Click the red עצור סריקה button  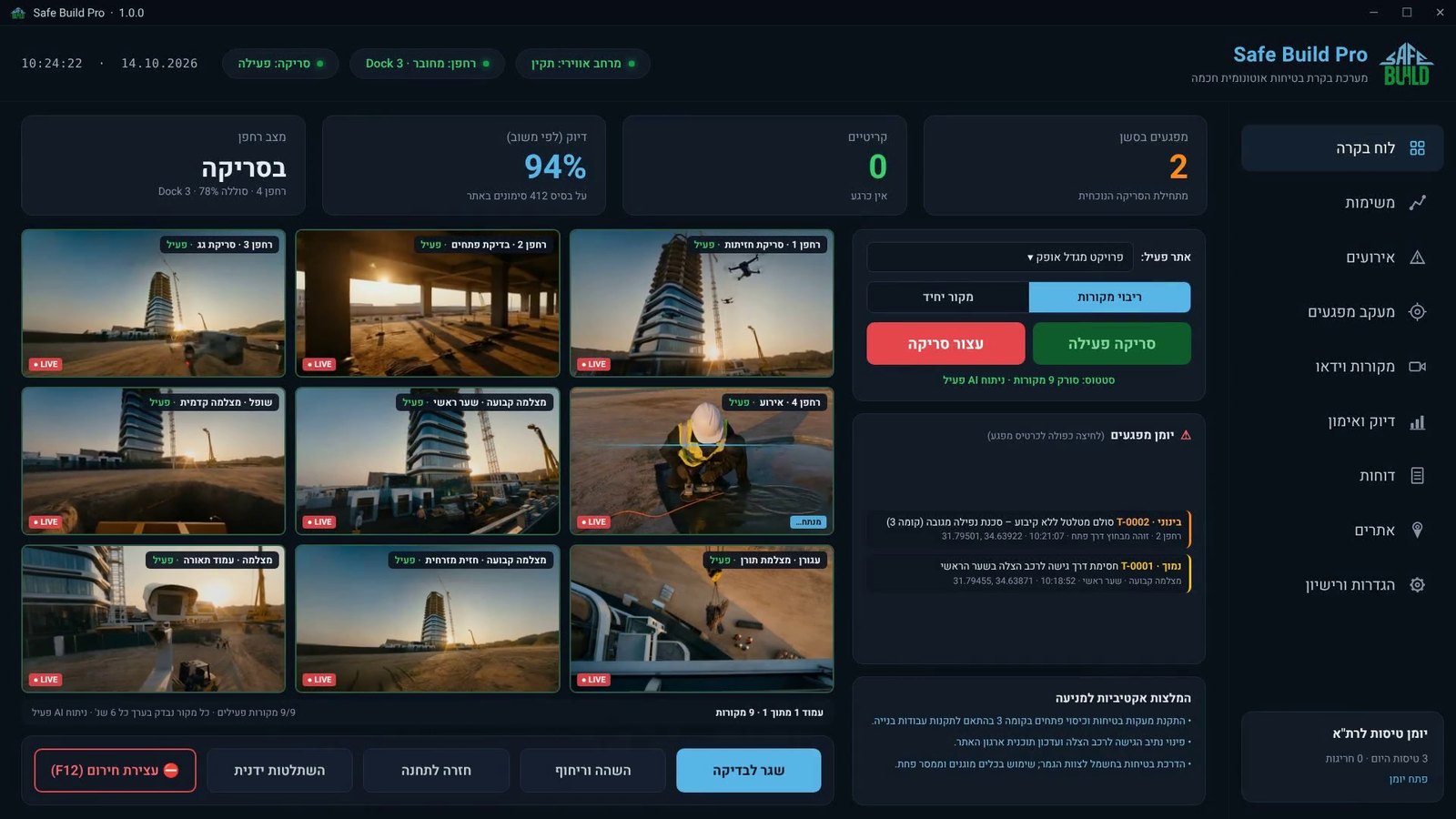coord(945,343)
